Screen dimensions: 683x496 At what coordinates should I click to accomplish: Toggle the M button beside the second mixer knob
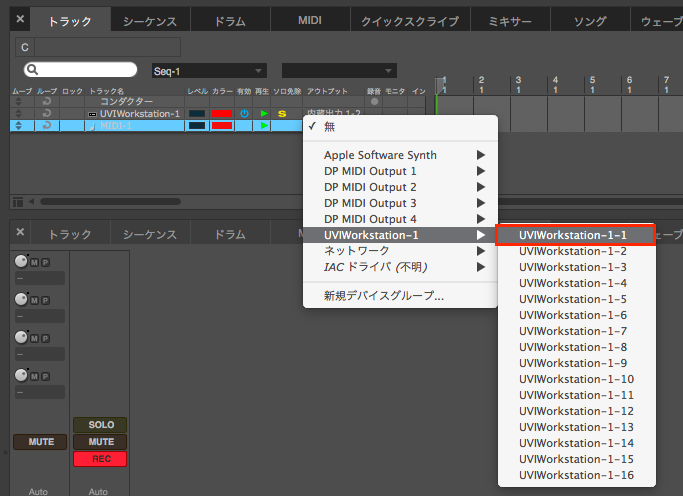(x=34, y=300)
